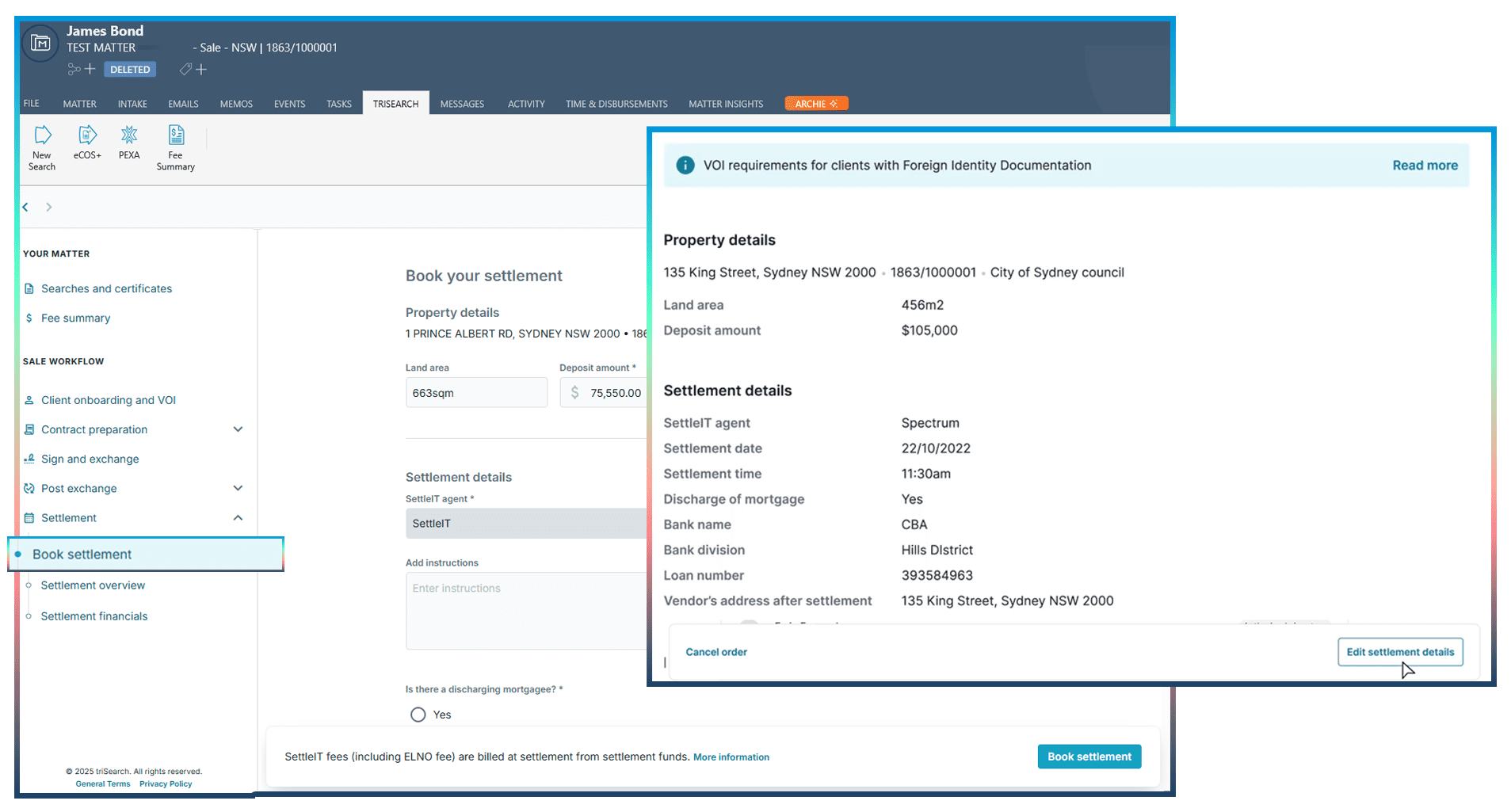Click the Spectrum SettleIT agent value
This screenshot has width=1511, height=812.
click(x=930, y=423)
